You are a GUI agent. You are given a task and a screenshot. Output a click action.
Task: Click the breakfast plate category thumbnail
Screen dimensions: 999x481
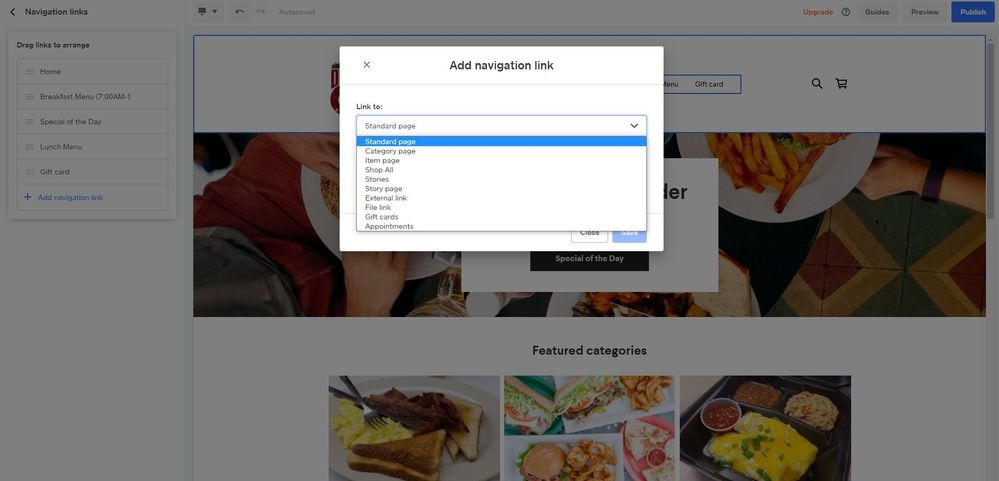point(414,428)
